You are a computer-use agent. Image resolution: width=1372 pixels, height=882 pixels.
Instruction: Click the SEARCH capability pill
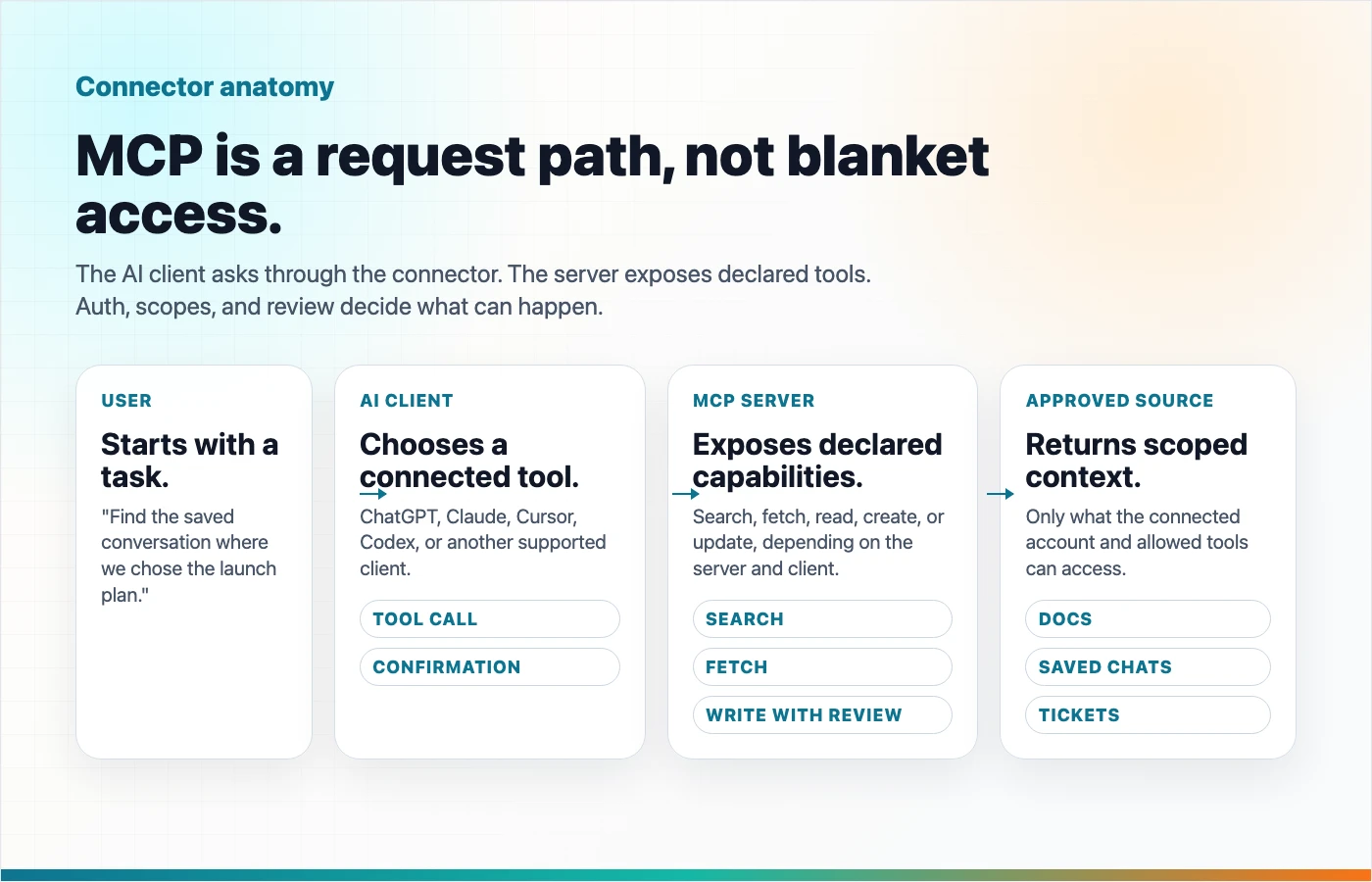[x=822, y=619]
